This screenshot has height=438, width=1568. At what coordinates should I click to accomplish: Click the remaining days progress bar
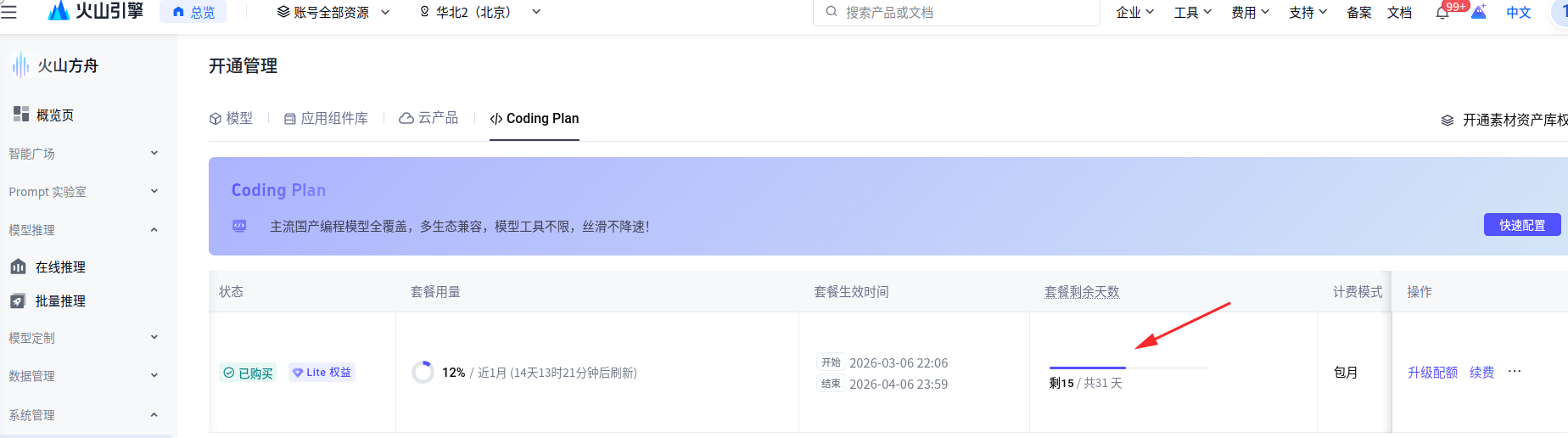pyautogui.click(x=1128, y=368)
